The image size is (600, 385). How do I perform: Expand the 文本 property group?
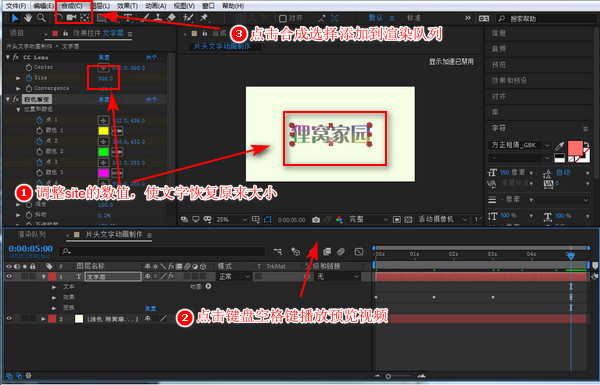pos(54,287)
